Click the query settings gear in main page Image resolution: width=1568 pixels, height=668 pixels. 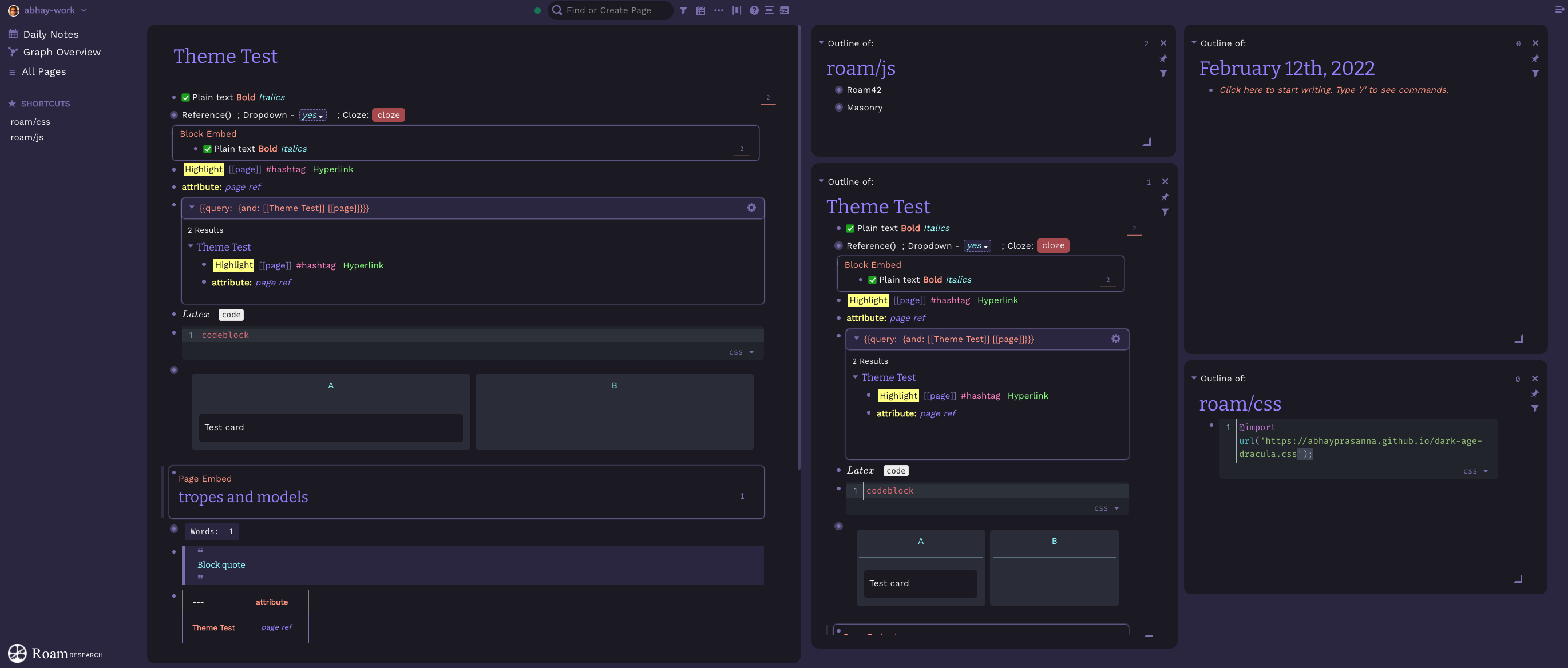point(751,208)
